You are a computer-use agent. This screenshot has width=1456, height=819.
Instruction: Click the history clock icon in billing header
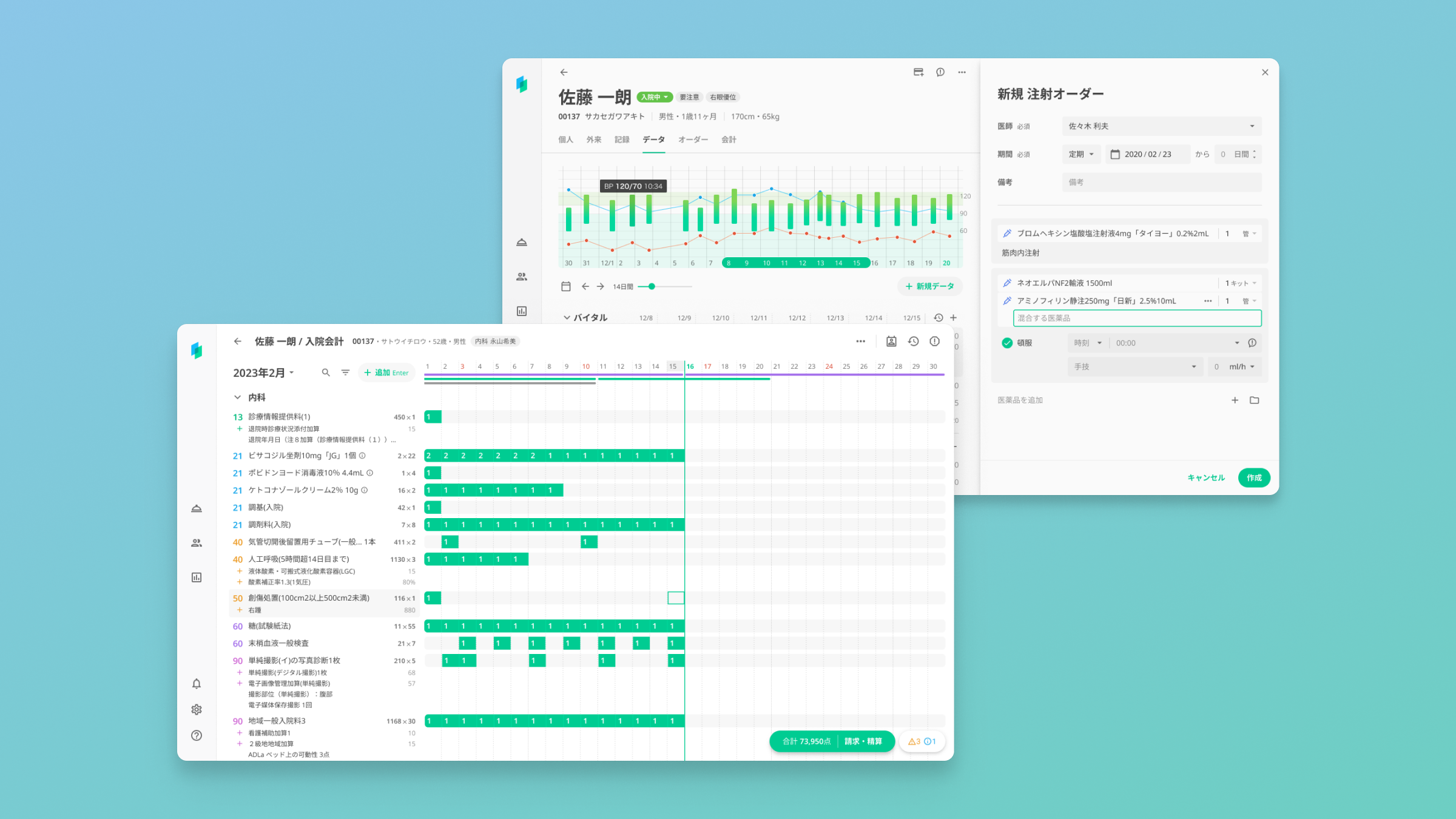(913, 342)
